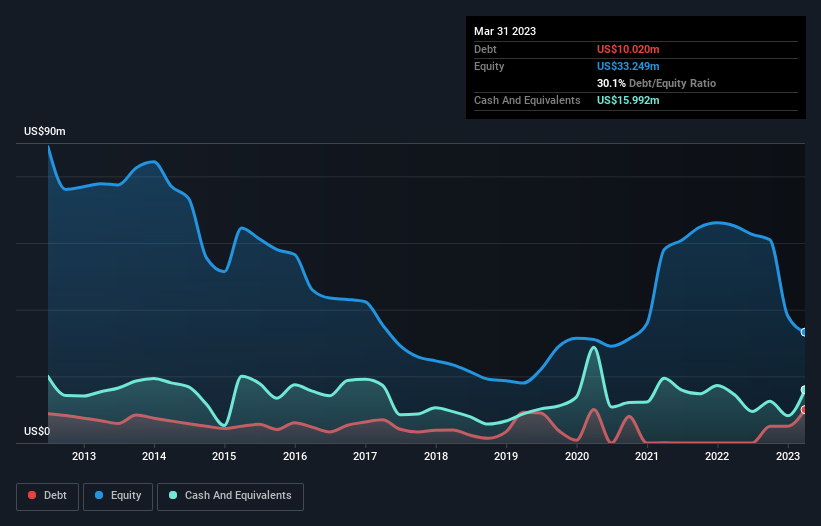Select the teal Cash end-point marker

(804, 390)
